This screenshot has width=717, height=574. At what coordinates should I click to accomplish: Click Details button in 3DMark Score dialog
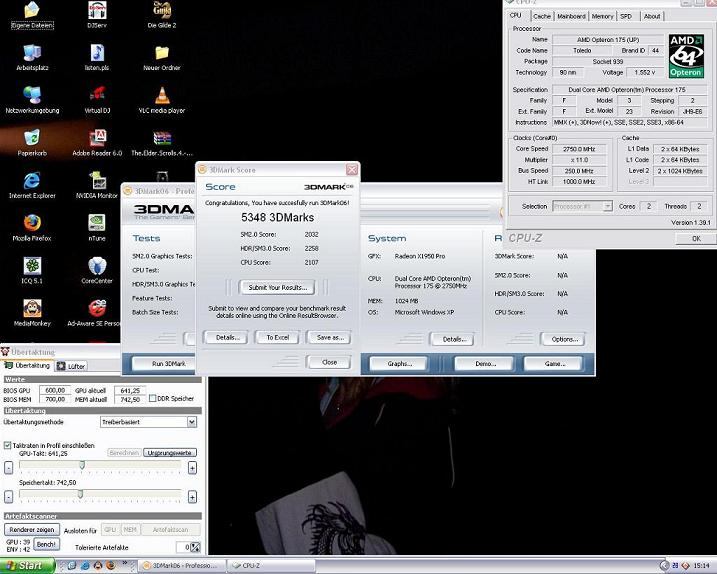226,338
